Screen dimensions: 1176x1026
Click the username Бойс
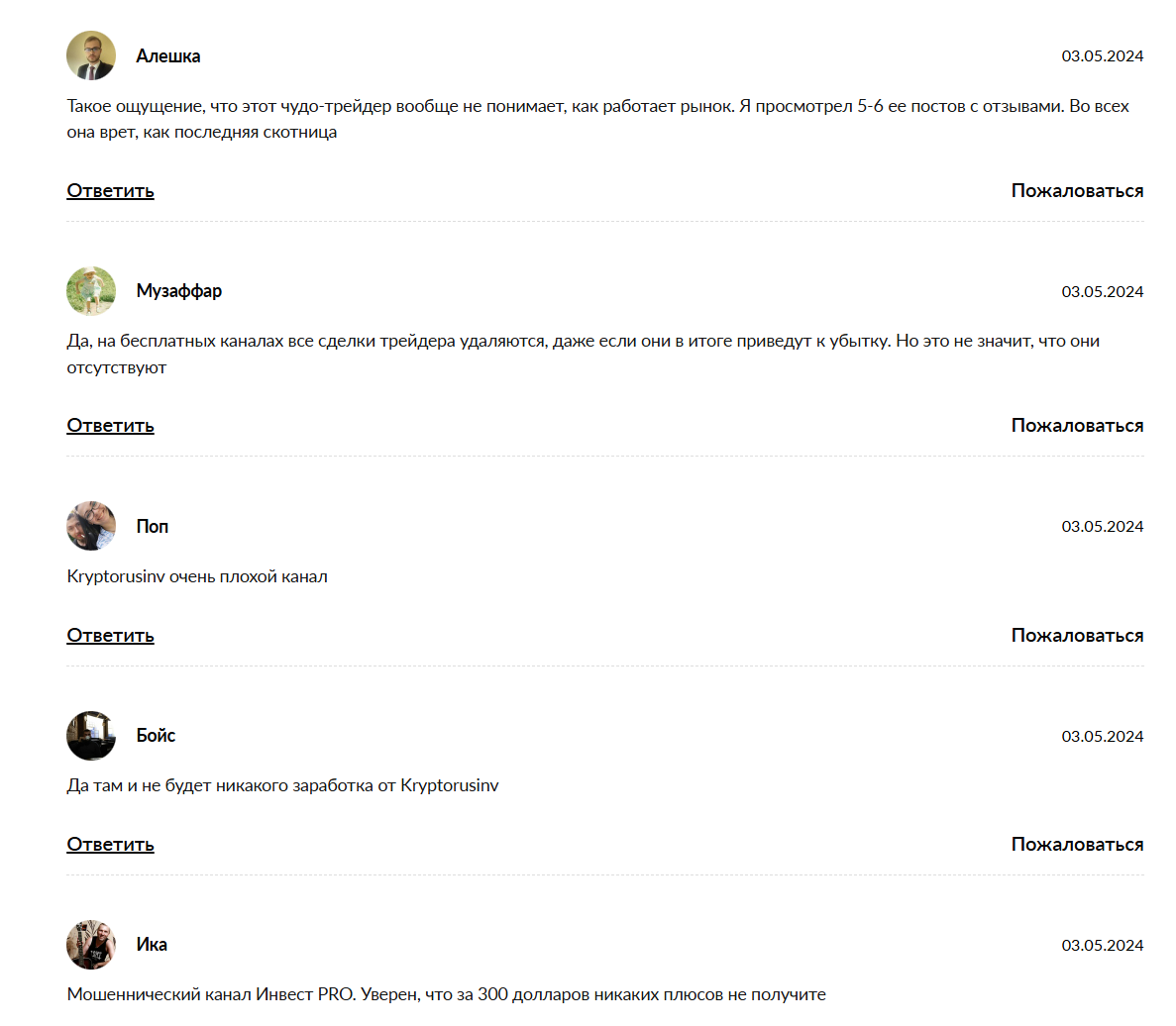click(x=156, y=736)
